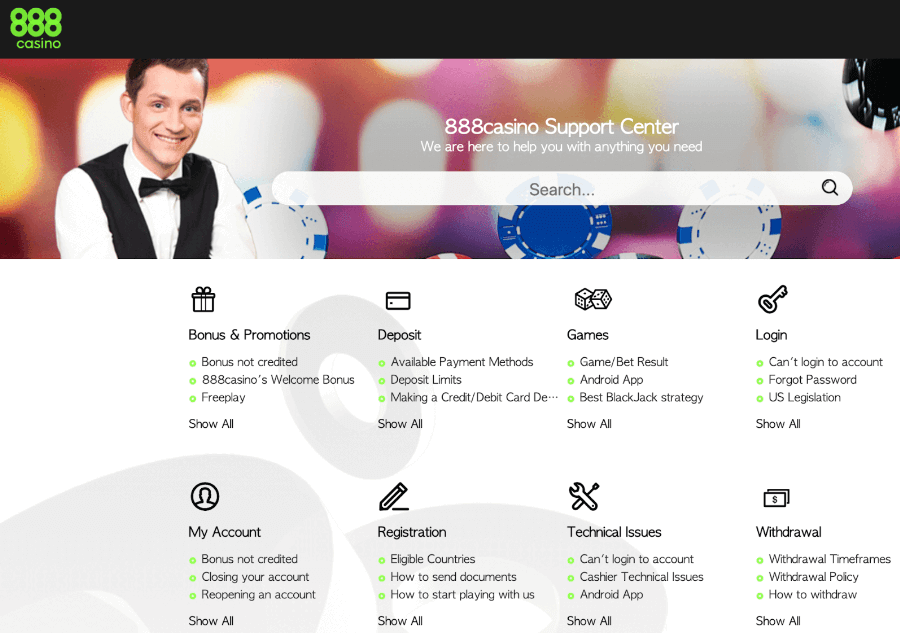Click the wrench Technical Issues icon

pyautogui.click(x=583, y=496)
